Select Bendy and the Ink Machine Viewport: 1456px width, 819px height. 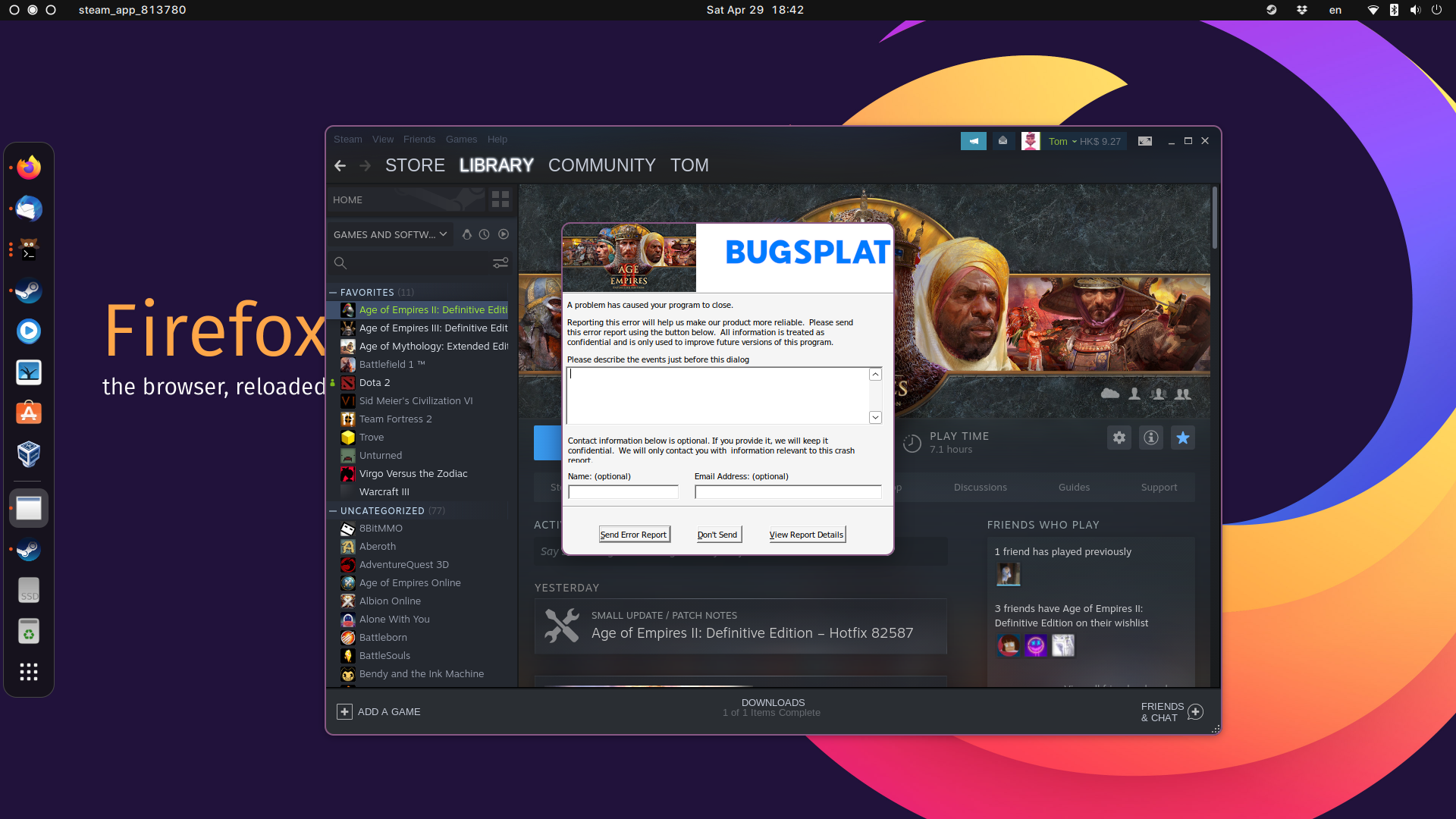click(421, 674)
